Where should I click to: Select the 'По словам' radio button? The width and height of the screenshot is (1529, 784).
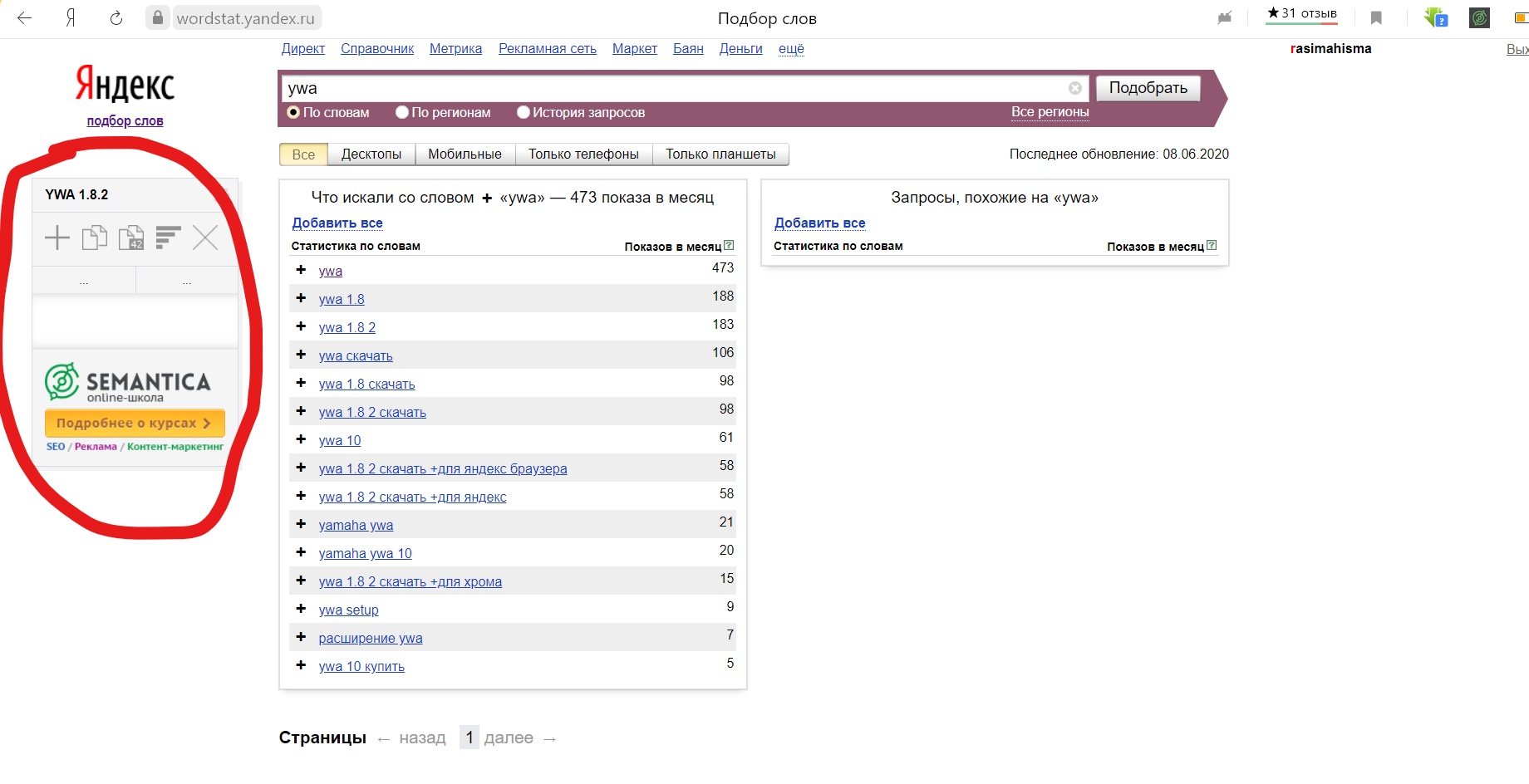click(x=293, y=112)
